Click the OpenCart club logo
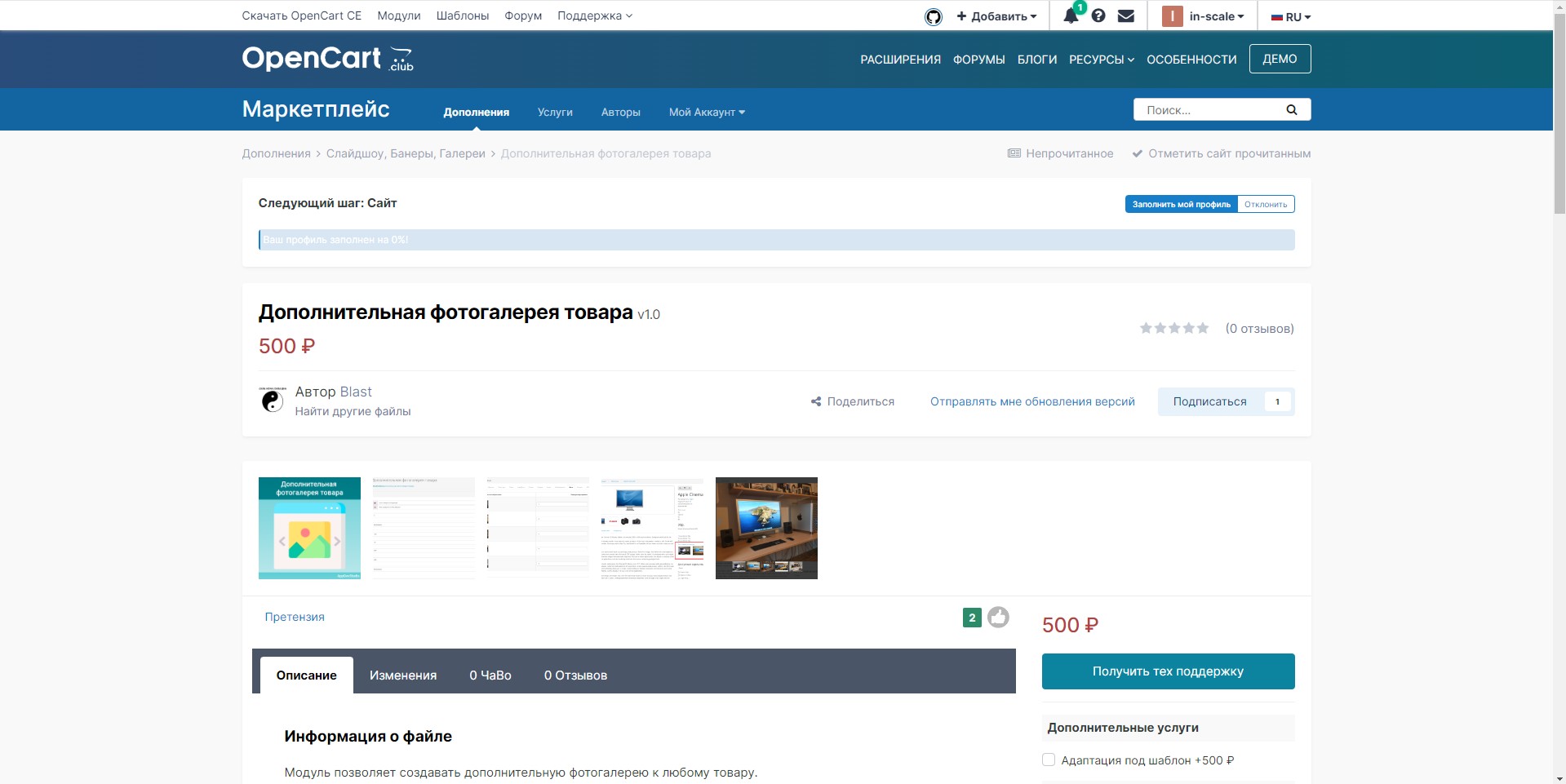 [327, 59]
